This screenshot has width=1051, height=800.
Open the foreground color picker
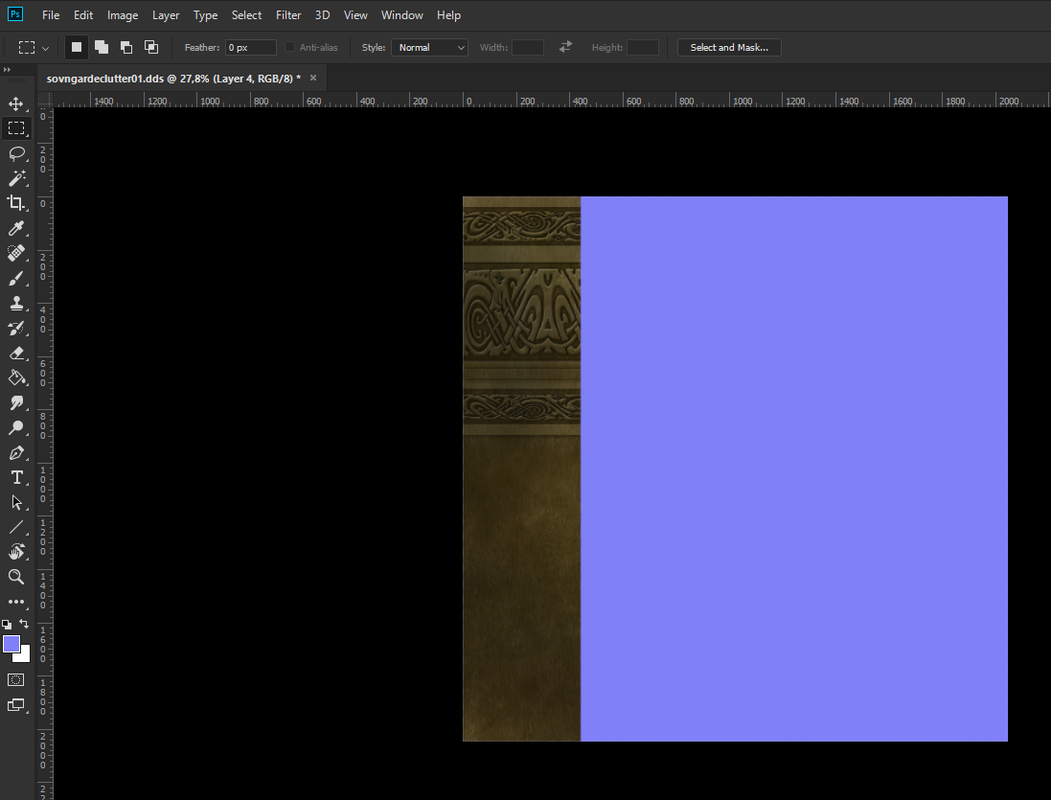11,644
